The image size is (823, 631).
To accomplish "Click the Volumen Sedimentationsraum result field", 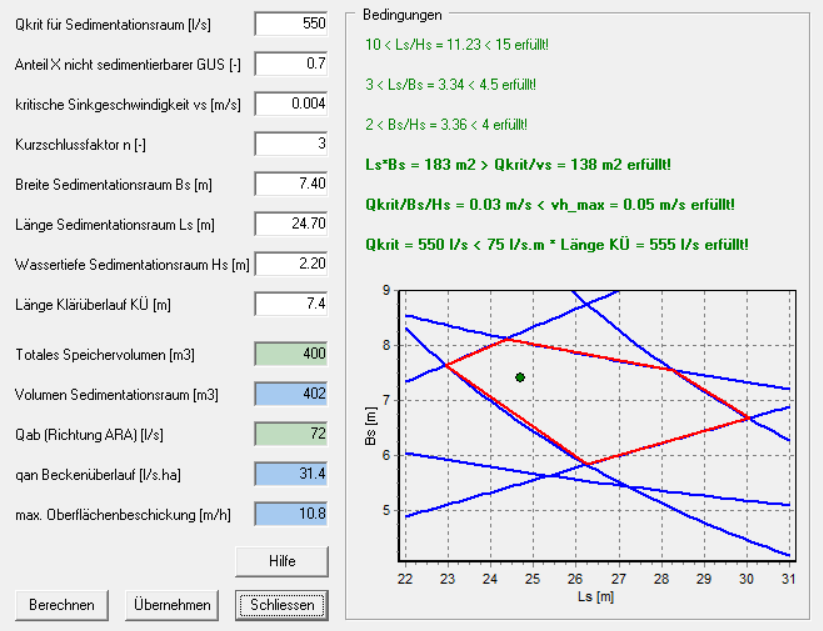I will click(x=291, y=394).
